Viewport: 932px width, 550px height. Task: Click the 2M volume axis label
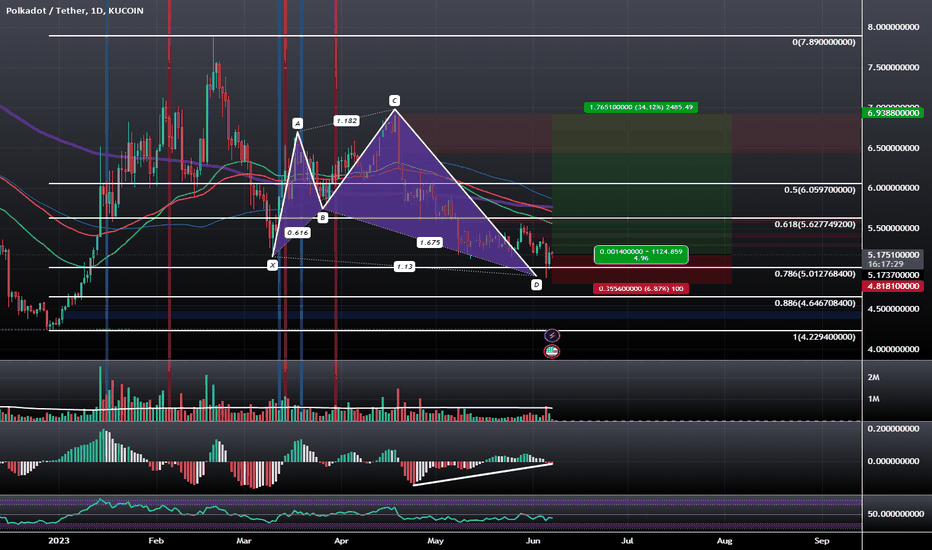click(x=873, y=377)
